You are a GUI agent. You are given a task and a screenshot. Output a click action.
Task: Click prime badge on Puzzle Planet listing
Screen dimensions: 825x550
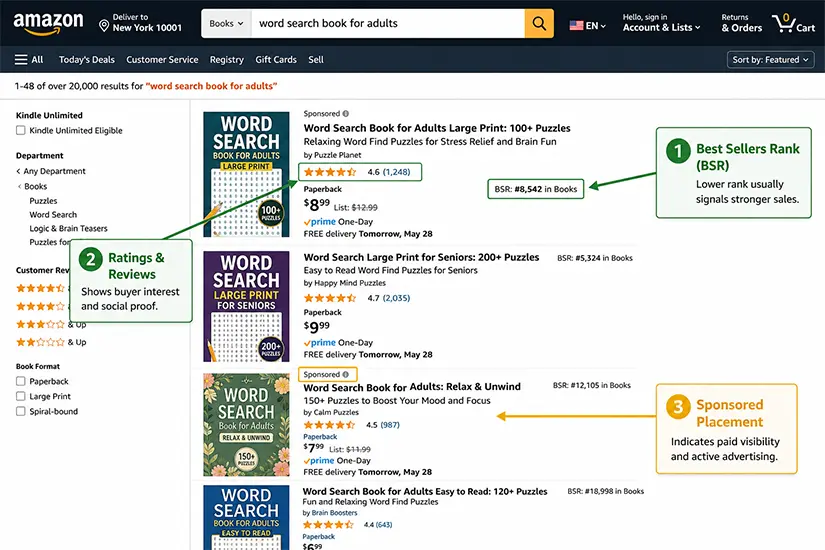pyautogui.click(x=319, y=222)
